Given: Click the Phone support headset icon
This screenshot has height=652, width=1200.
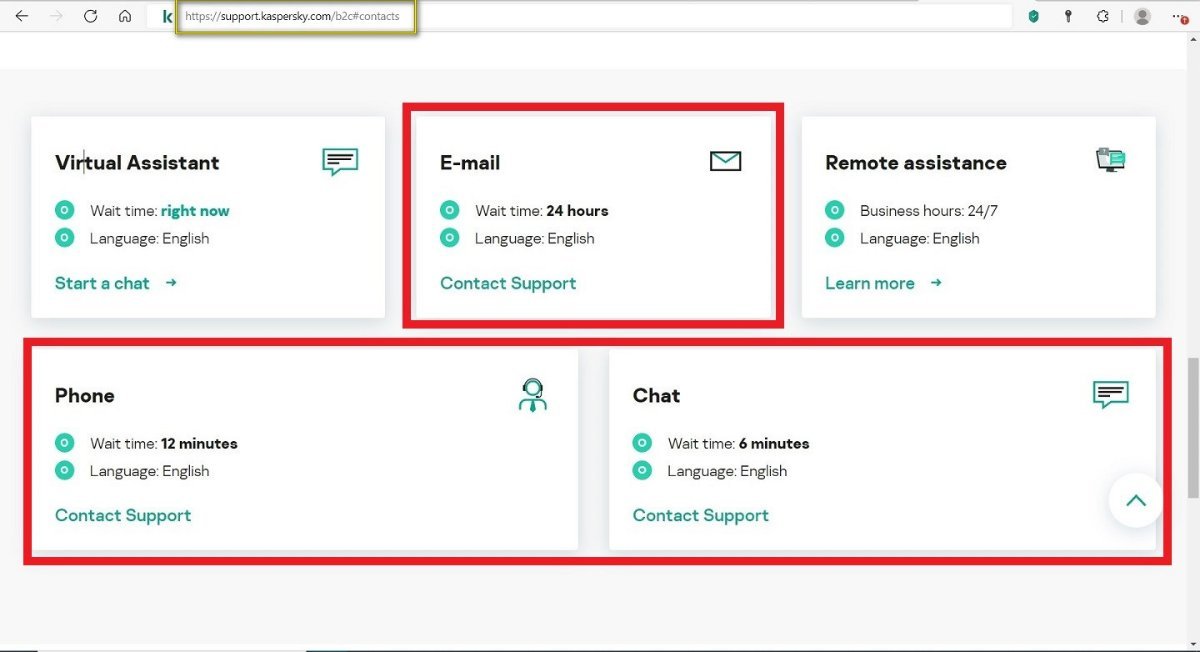Looking at the screenshot, I should pos(533,395).
